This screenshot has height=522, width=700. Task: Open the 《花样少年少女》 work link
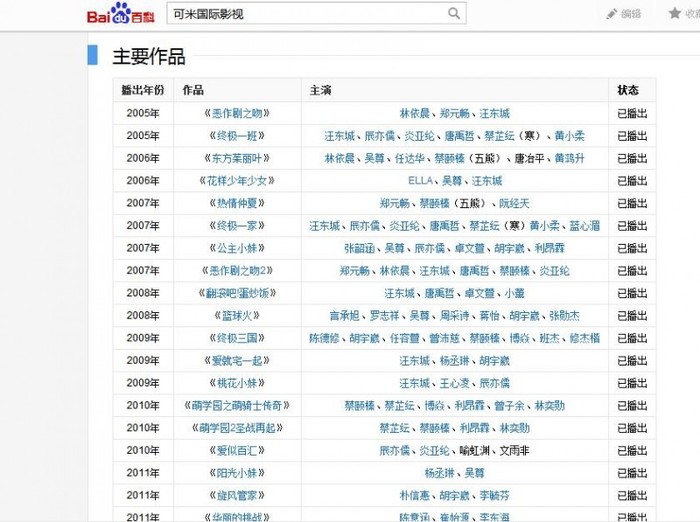coord(237,181)
